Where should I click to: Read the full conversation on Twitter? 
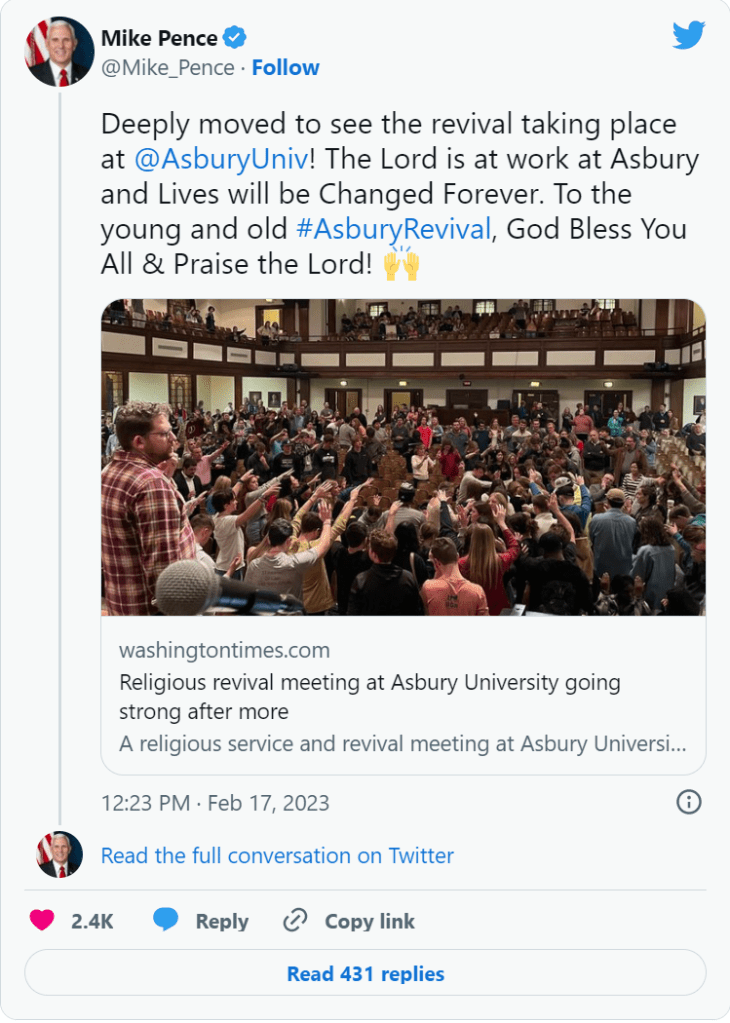pos(277,856)
